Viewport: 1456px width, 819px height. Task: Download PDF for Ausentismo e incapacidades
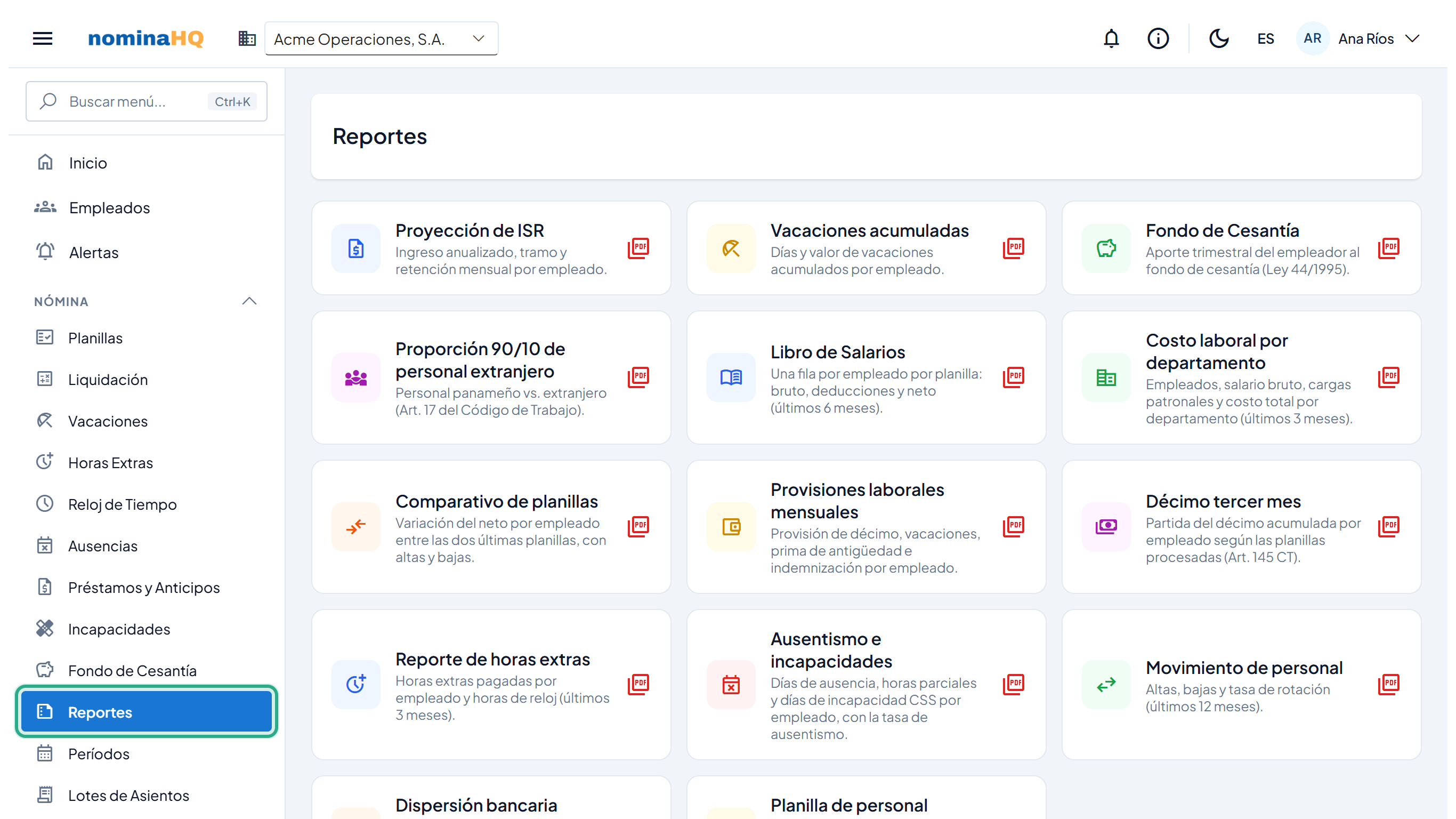pyautogui.click(x=1014, y=685)
